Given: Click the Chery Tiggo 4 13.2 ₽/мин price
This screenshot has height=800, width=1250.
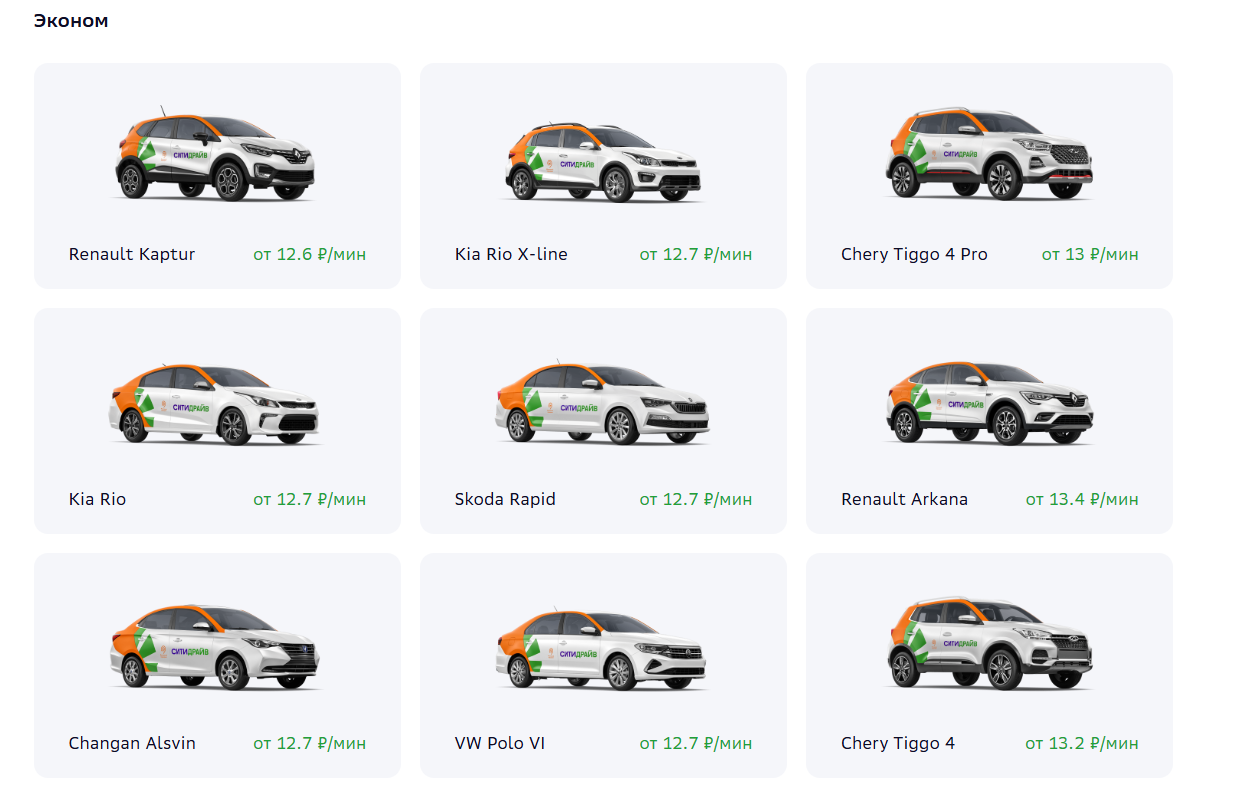Looking at the screenshot, I should [x=1082, y=743].
